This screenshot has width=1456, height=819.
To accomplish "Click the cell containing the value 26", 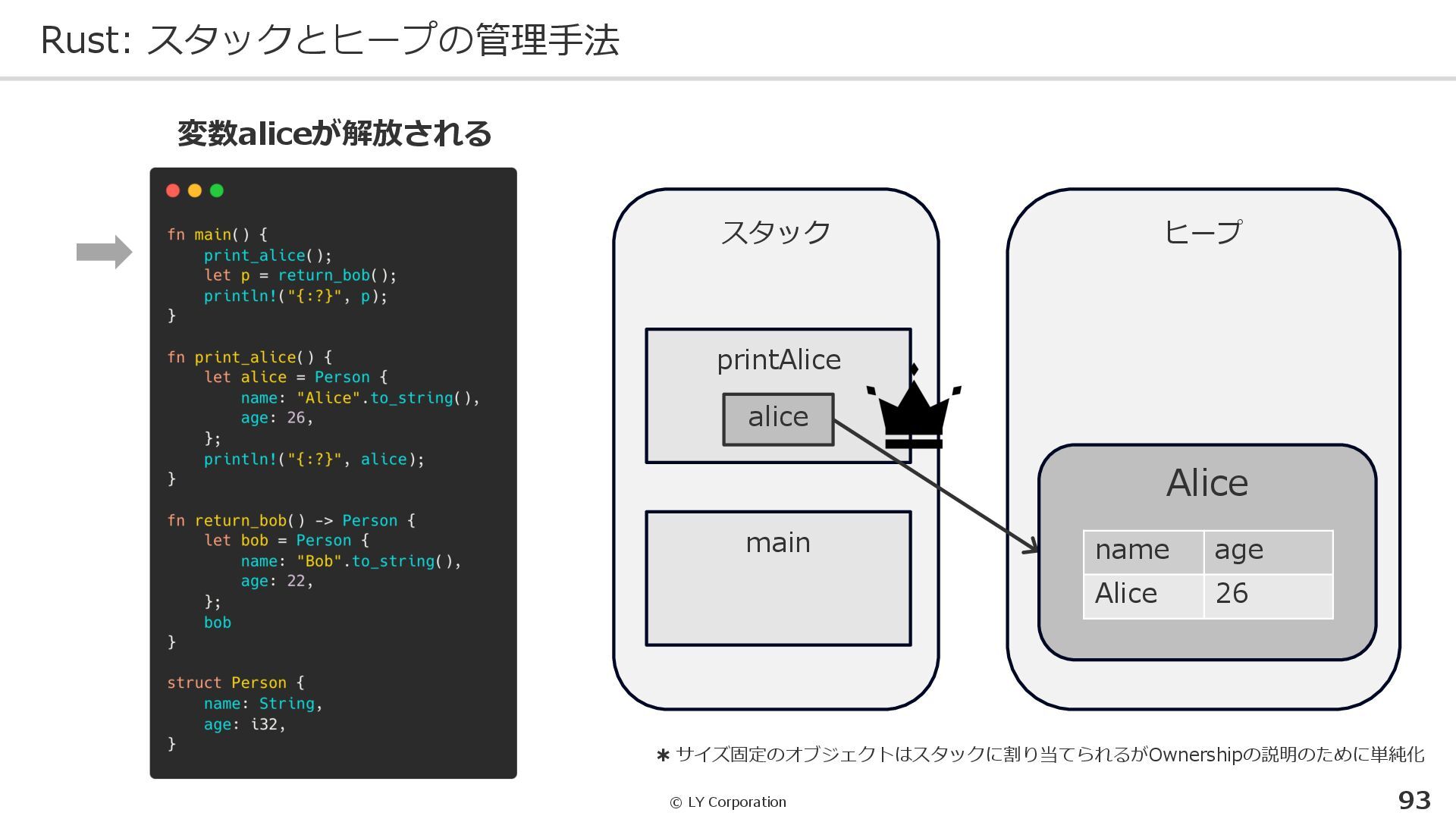I will coord(1267,595).
